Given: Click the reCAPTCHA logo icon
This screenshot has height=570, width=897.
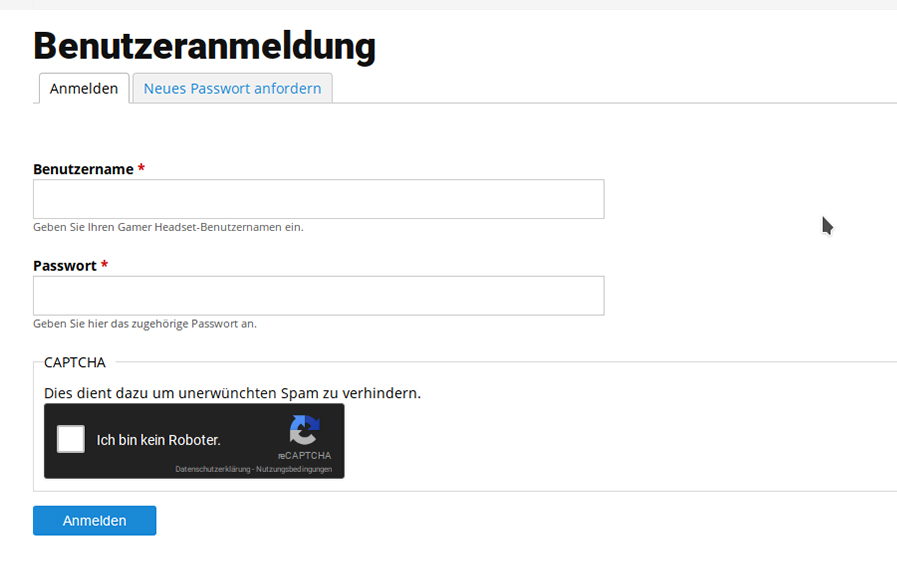Looking at the screenshot, I should (x=304, y=430).
